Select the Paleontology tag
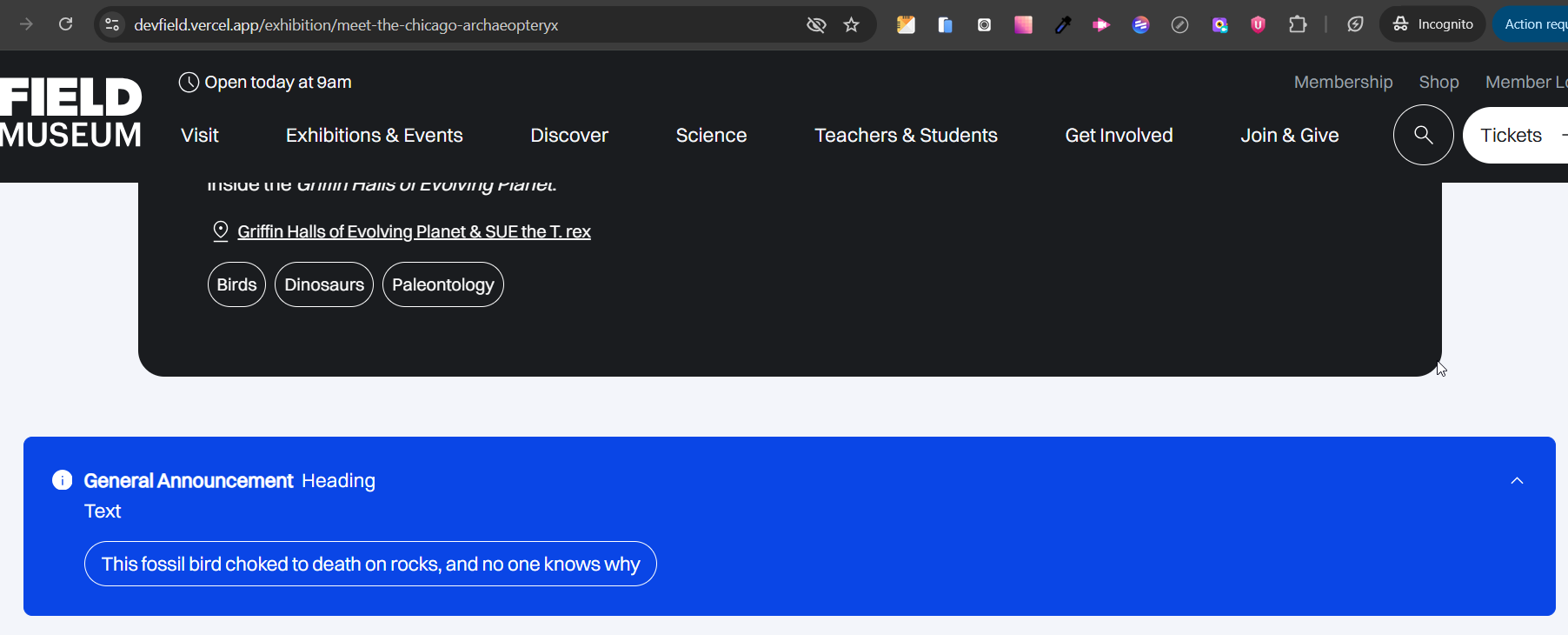Viewport: 1568px width, 635px height. click(x=443, y=284)
